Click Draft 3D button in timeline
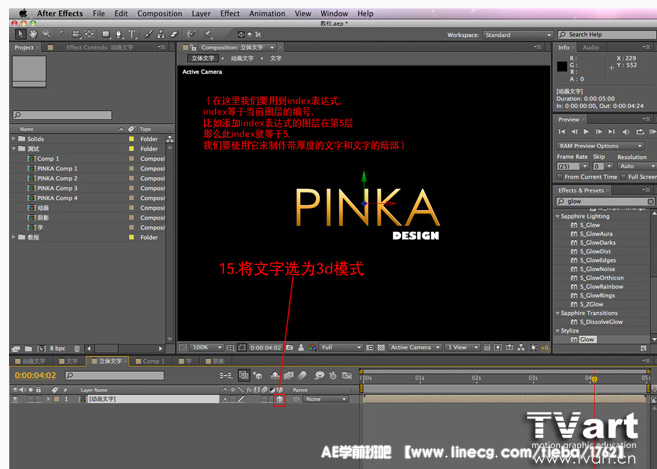The image size is (657, 469). coord(259,375)
